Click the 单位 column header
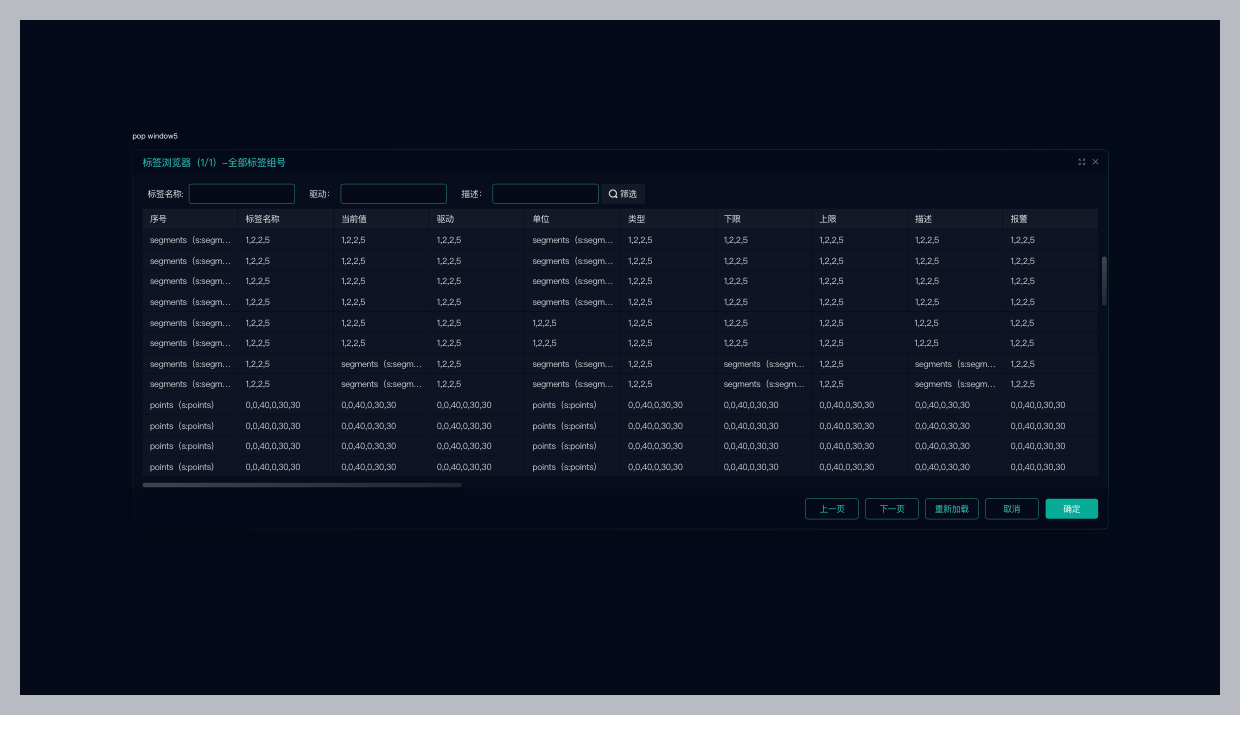 pos(541,219)
